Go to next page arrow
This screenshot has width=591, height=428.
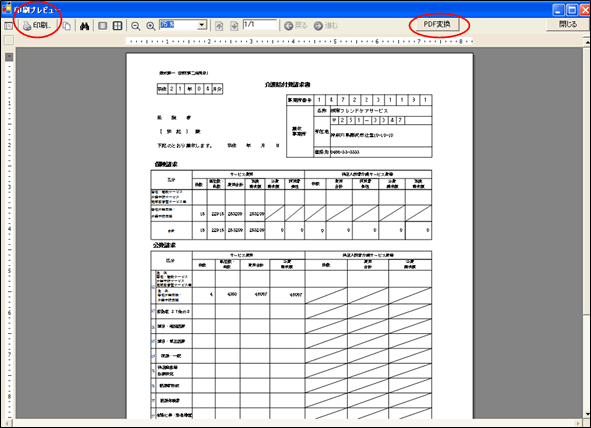[x=234, y=26]
